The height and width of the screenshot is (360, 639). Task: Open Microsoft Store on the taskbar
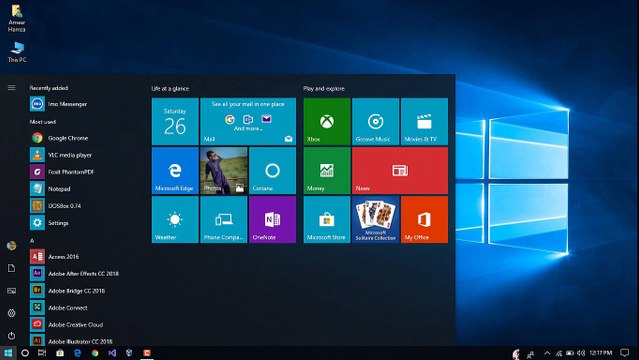tap(60, 353)
